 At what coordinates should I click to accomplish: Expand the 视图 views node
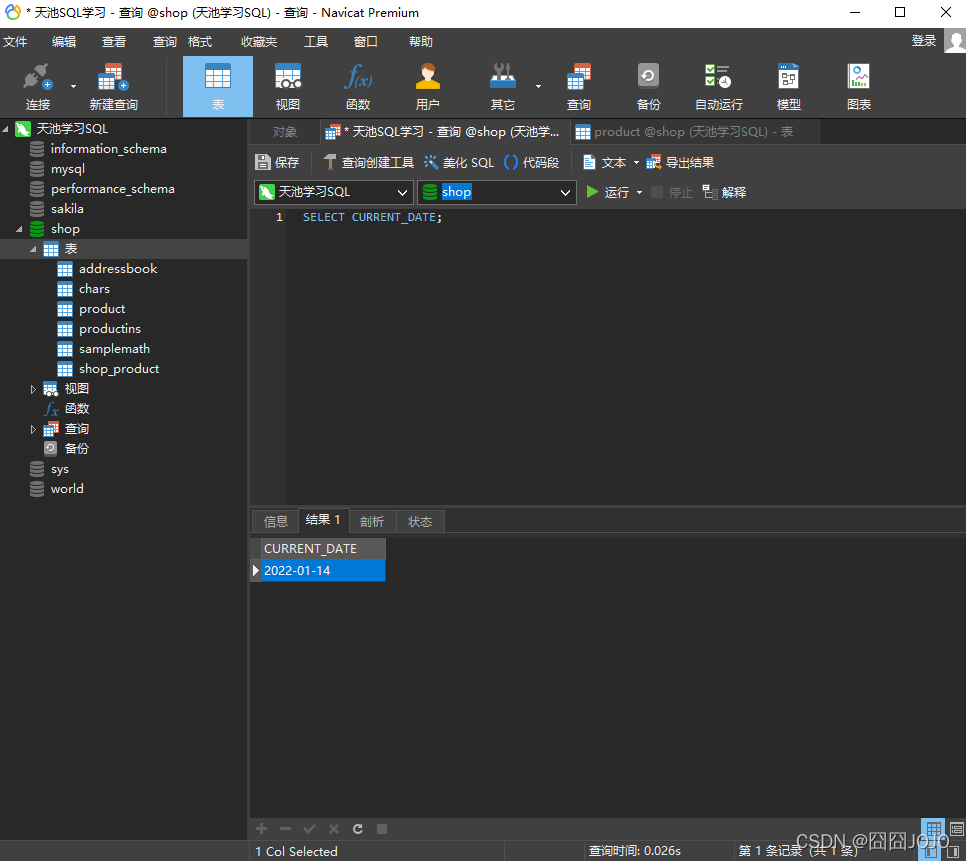[x=33, y=389]
